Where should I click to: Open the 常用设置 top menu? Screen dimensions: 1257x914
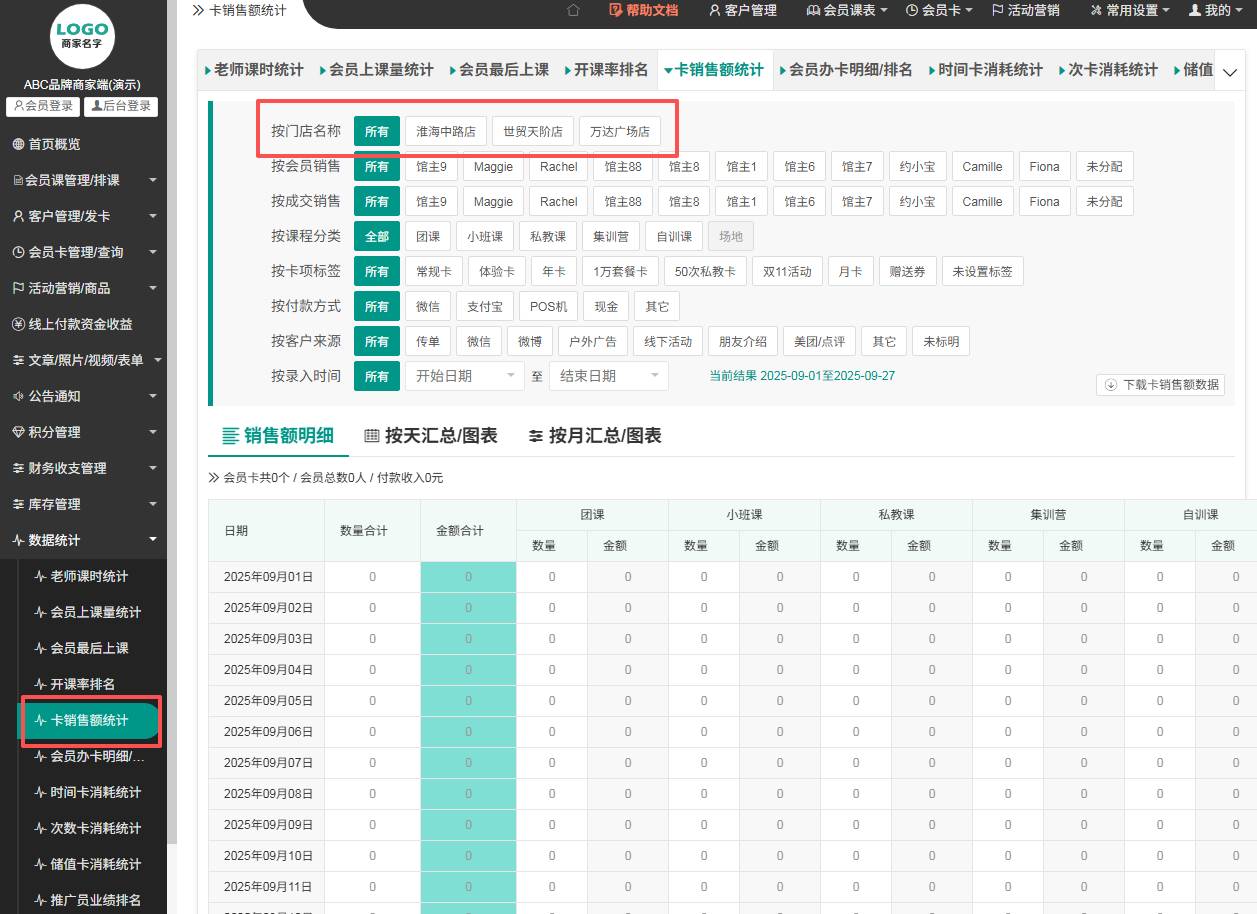click(1129, 10)
